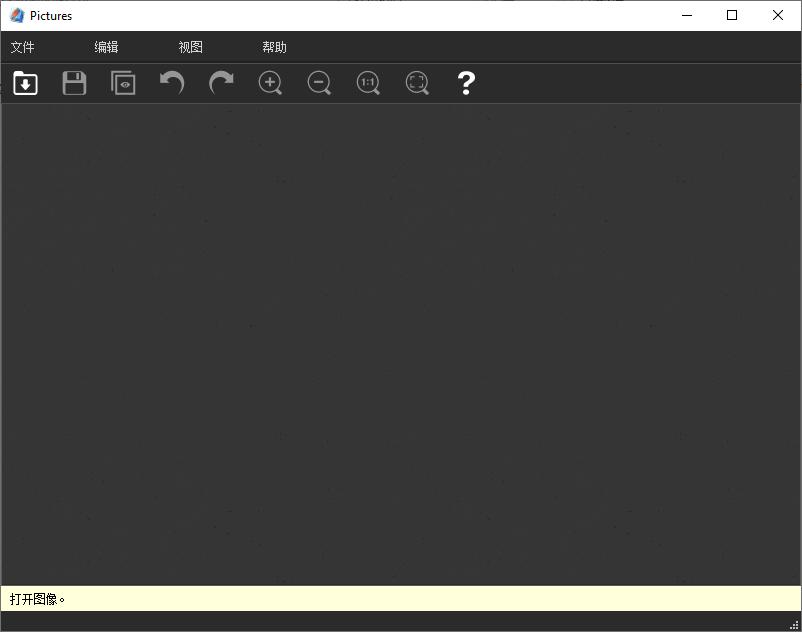Click the undo arrow icon
This screenshot has height=632, width=802.
(x=172, y=83)
